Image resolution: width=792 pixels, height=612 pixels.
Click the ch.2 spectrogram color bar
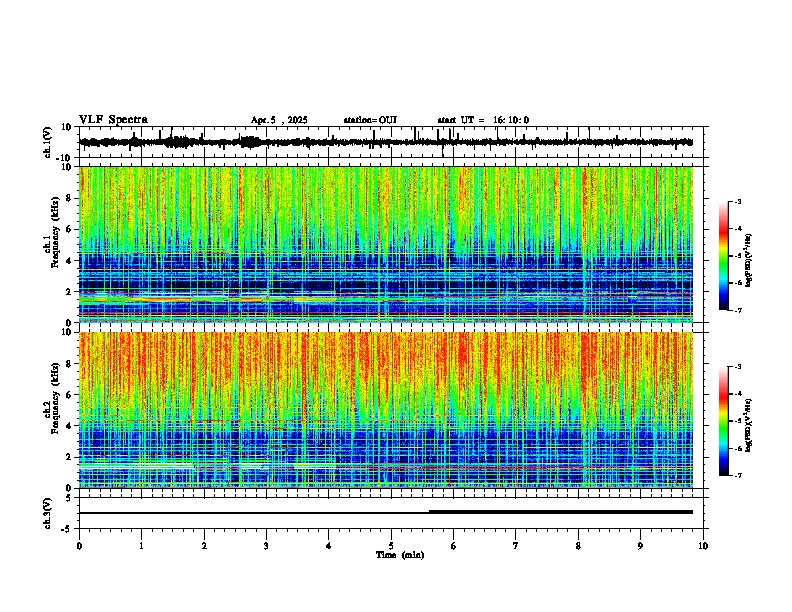click(724, 421)
